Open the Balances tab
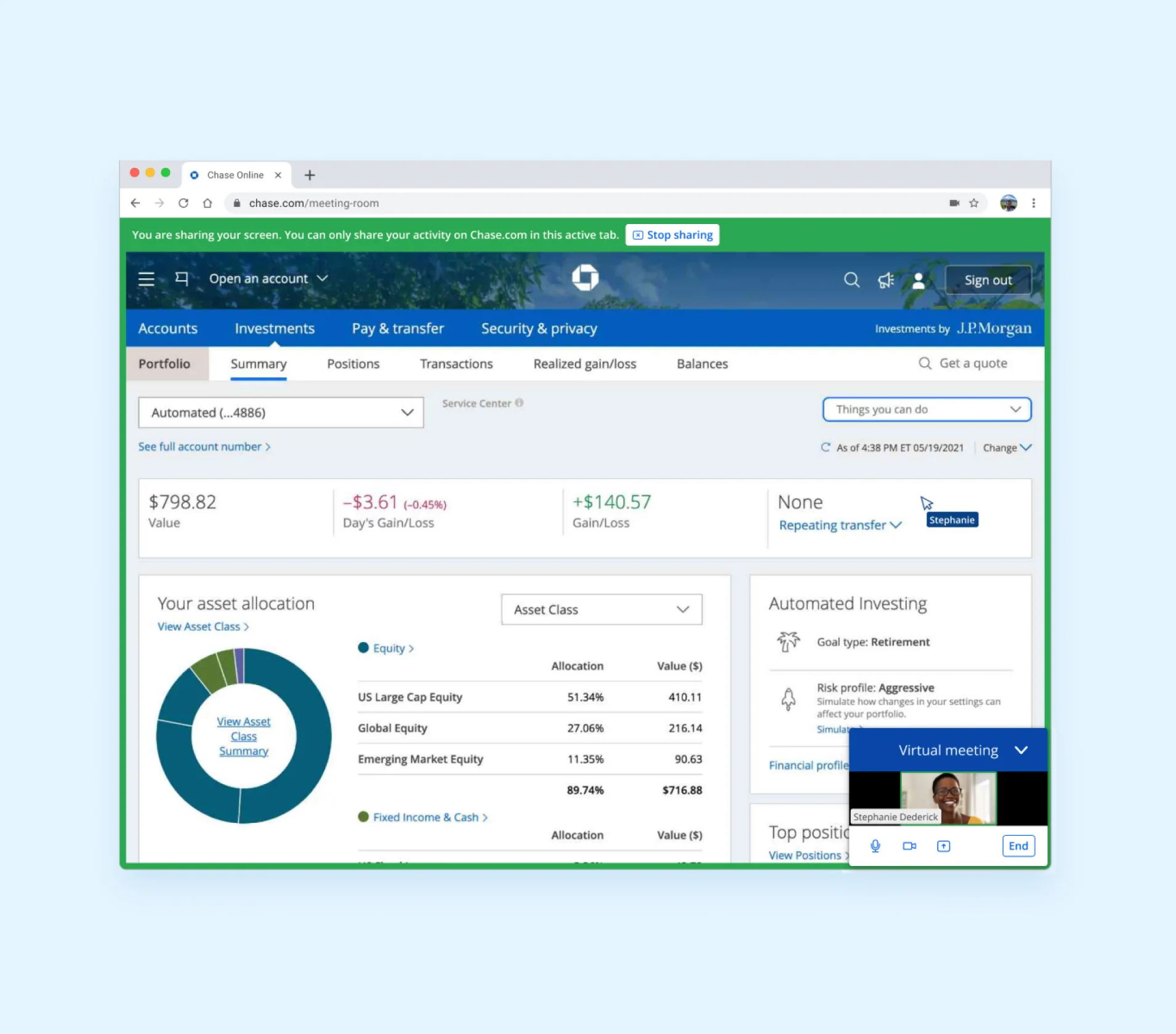 702,364
